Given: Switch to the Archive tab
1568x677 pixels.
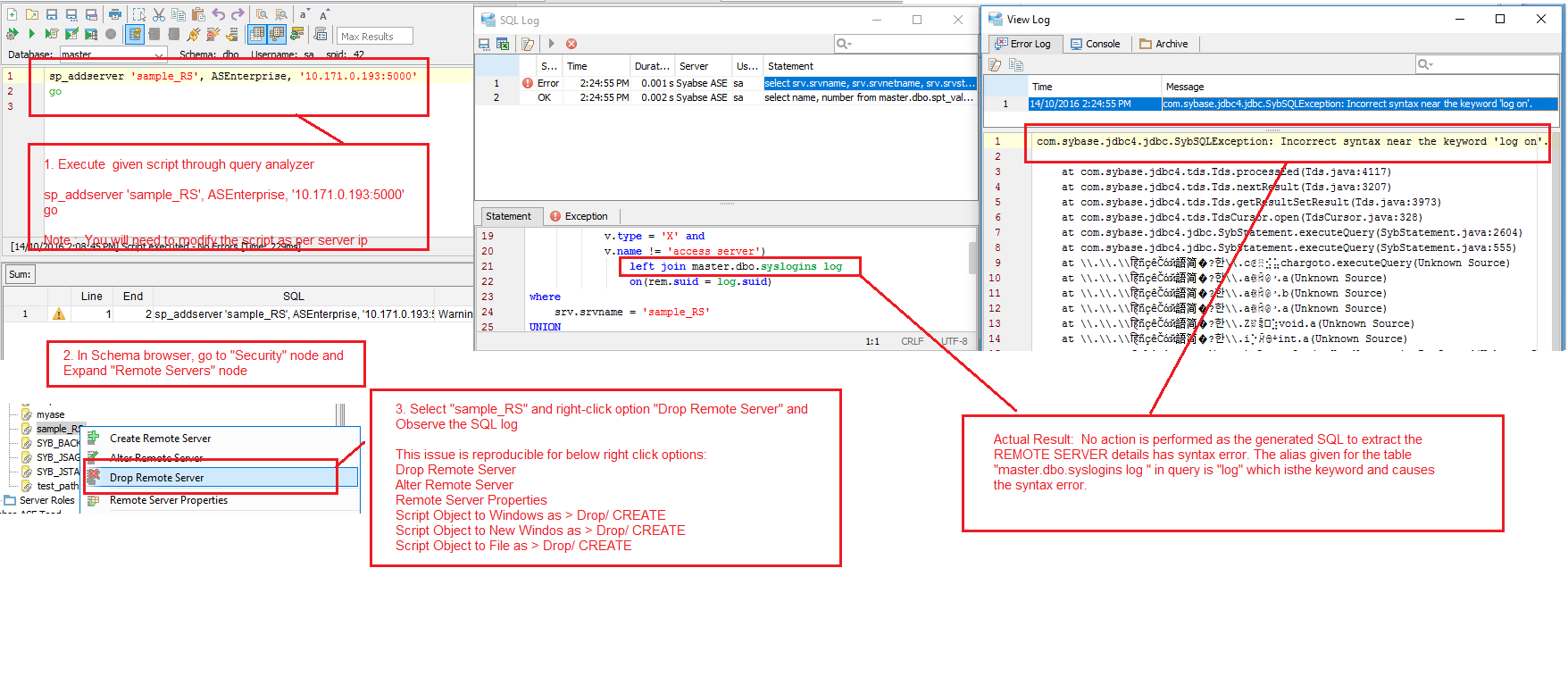Looking at the screenshot, I should pos(1164,44).
